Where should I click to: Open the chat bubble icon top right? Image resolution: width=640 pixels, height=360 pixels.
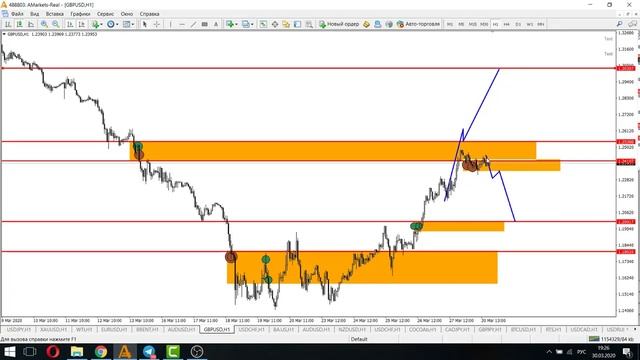click(632, 24)
